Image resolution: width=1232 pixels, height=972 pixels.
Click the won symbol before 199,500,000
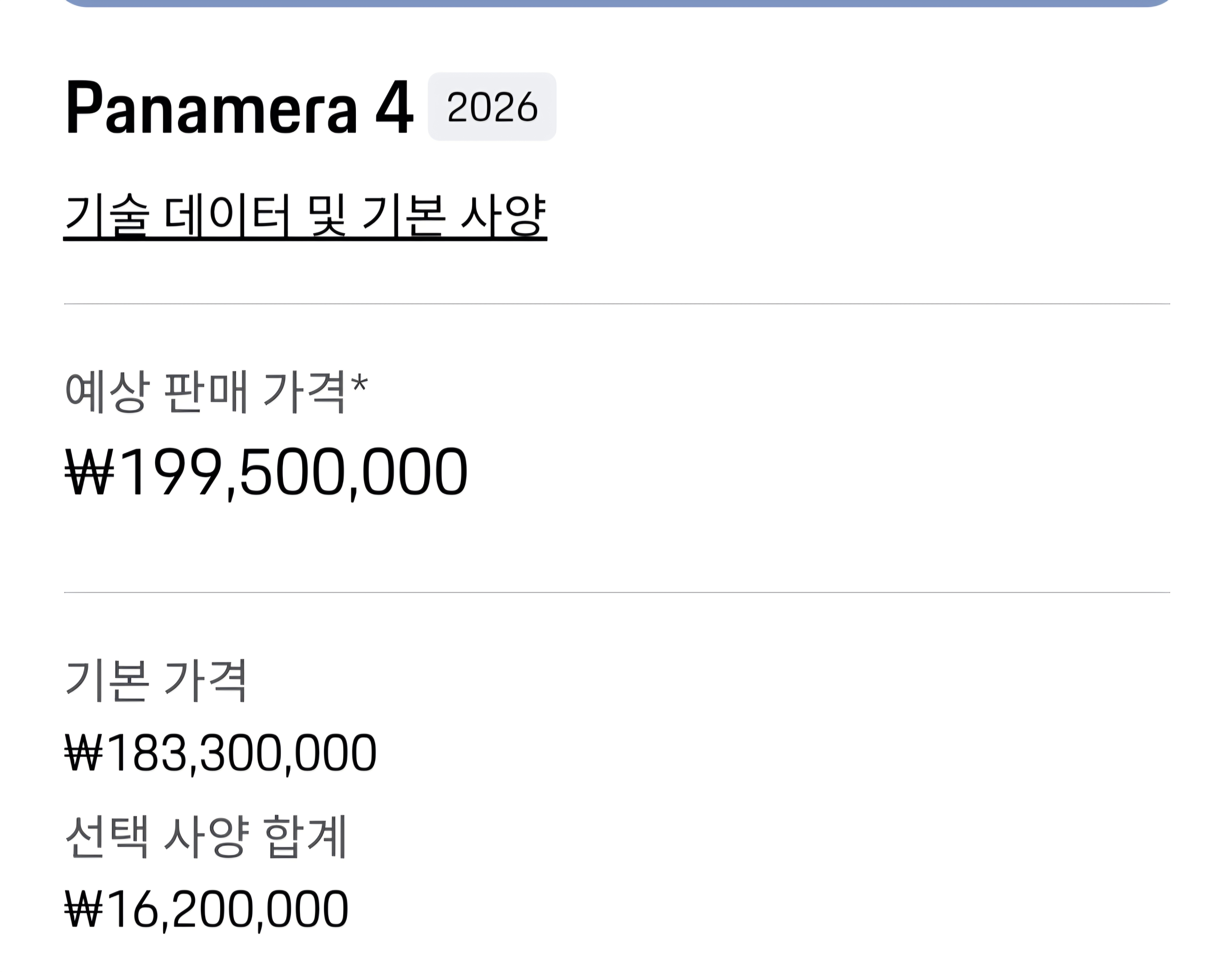click(90, 472)
